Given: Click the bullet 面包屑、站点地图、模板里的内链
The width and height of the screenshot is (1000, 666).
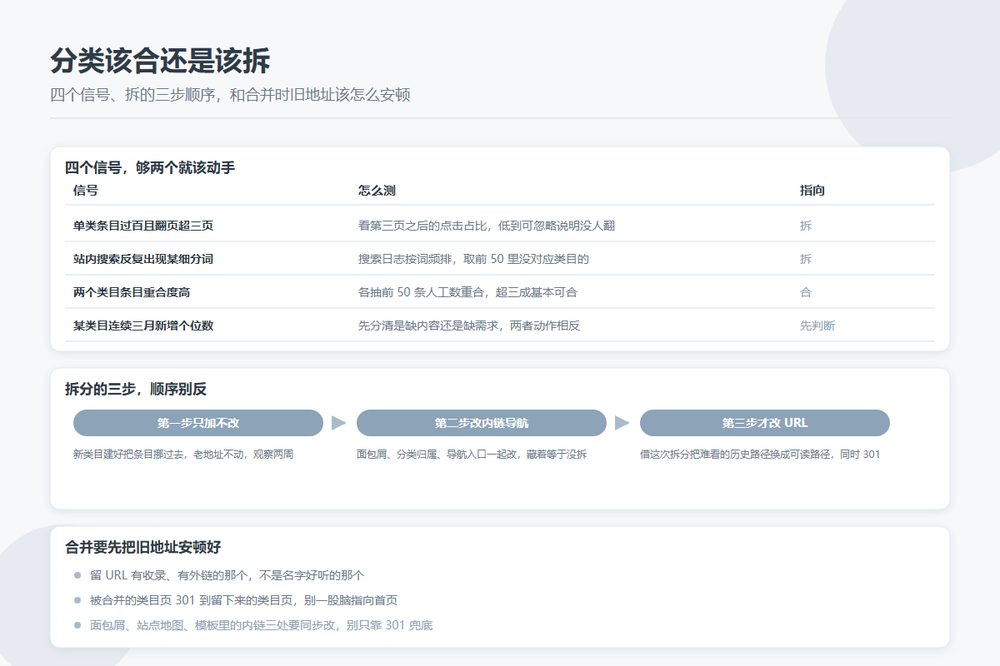Looking at the screenshot, I should (261, 625).
